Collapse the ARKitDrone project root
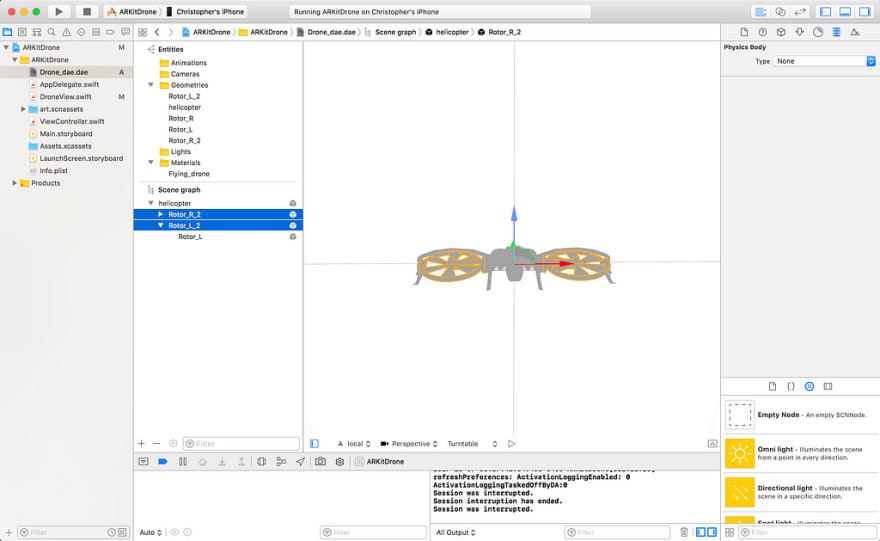This screenshot has height=541, width=880. coord(6,48)
